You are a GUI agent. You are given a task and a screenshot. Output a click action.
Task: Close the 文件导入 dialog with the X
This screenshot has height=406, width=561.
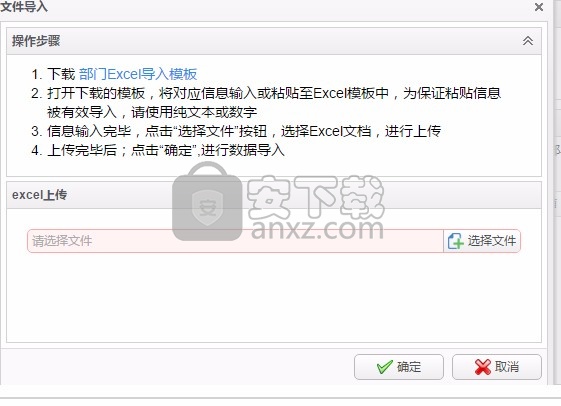(x=539, y=7)
